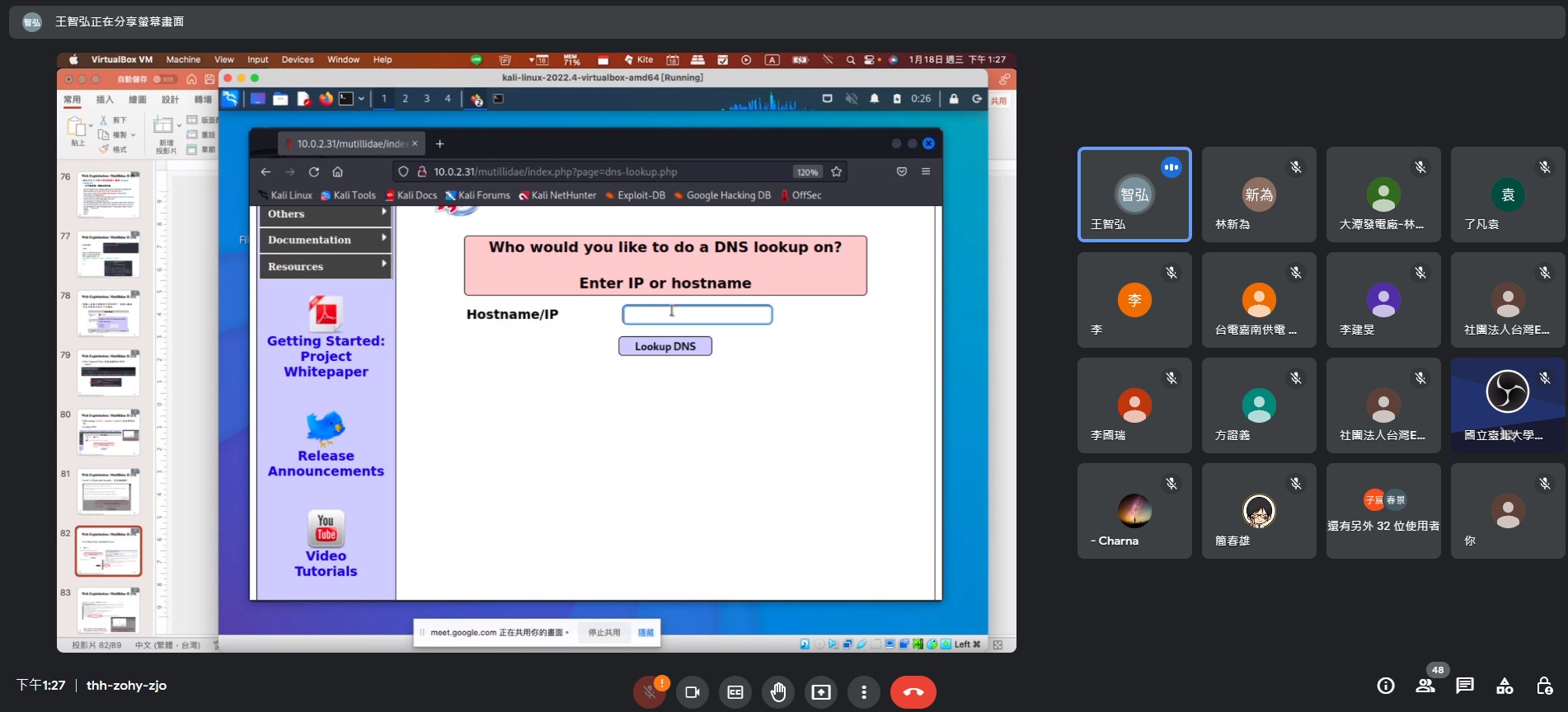The width and height of the screenshot is (1568, 712).
Task: Close the mutillidae browser tab
Action: point(415,143)
